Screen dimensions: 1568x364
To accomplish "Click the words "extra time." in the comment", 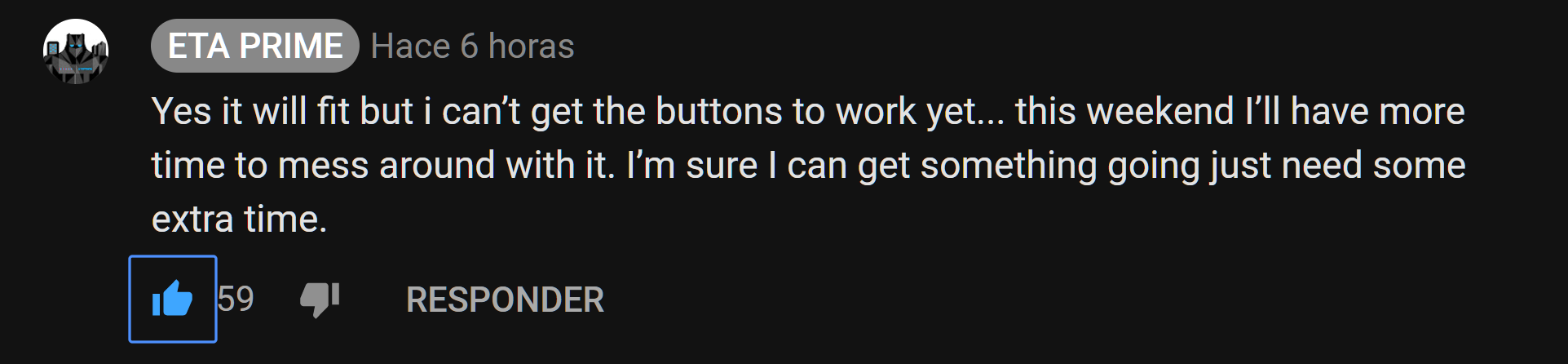I will [239, 219].
